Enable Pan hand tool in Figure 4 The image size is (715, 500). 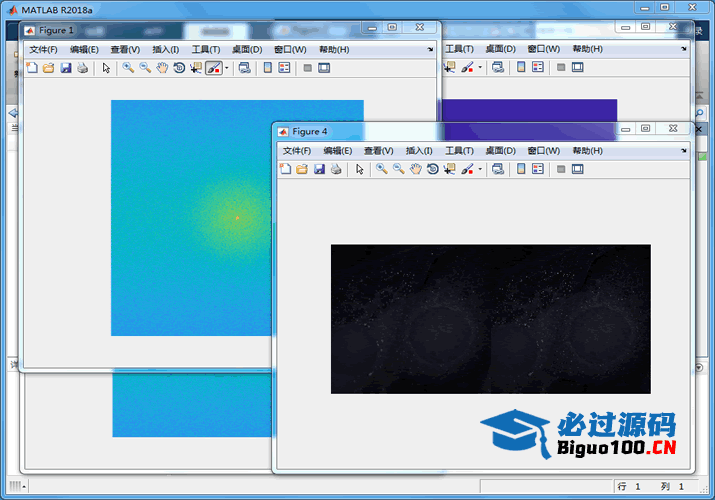[415, 169]
